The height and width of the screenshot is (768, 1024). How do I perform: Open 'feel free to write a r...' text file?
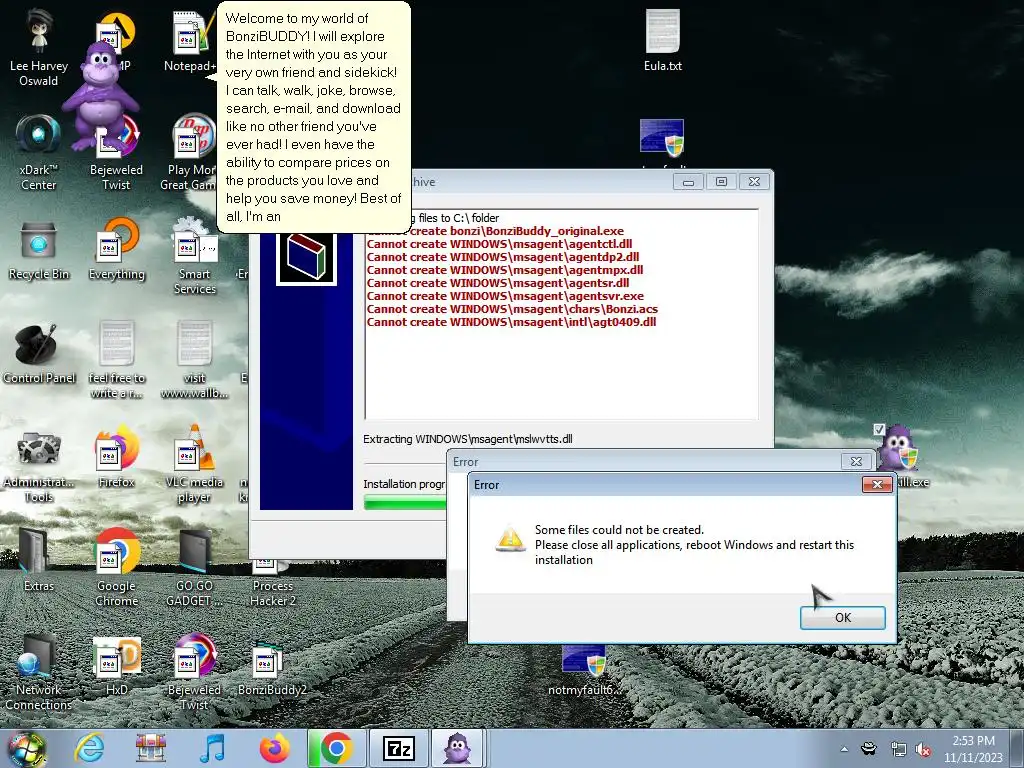point(116,360)
